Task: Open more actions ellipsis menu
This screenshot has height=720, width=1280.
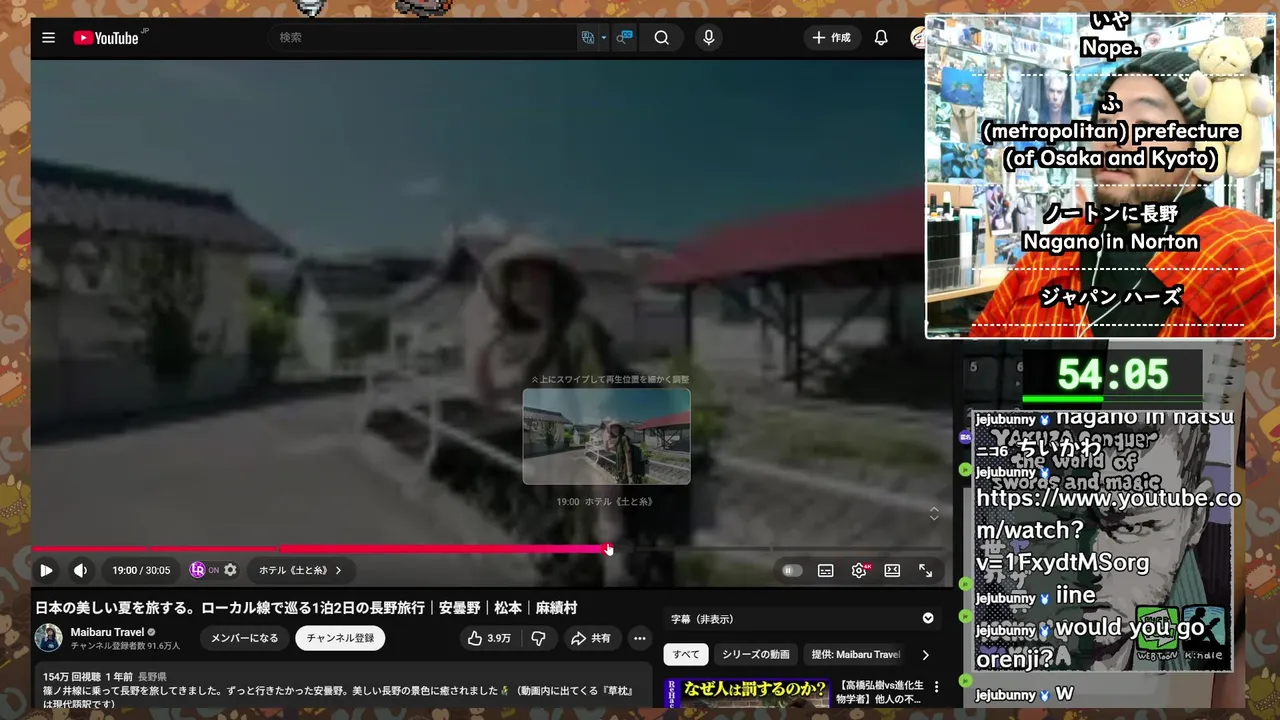Action: (640, 638)
